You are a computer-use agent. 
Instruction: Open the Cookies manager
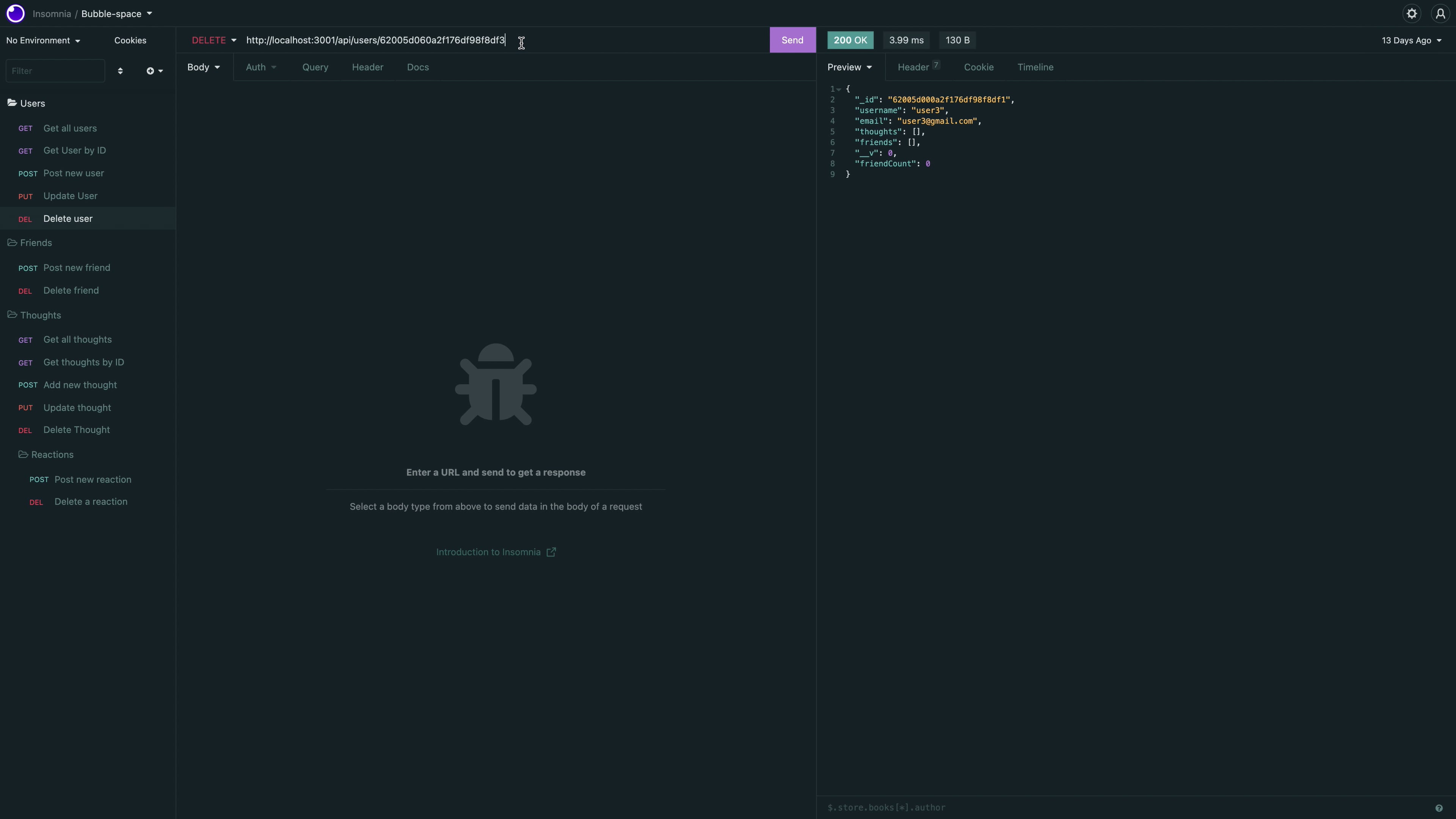[x=130, y=40]
